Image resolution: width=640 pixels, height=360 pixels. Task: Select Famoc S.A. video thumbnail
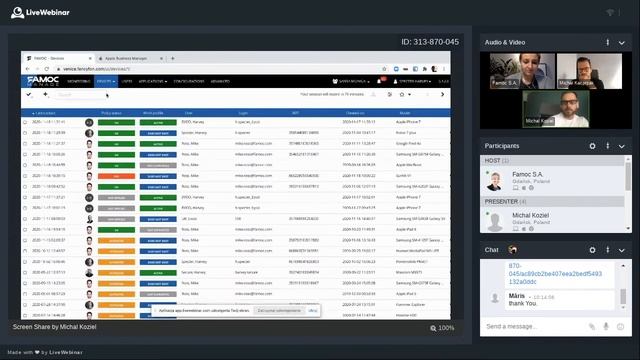click(x=522, y=71)
